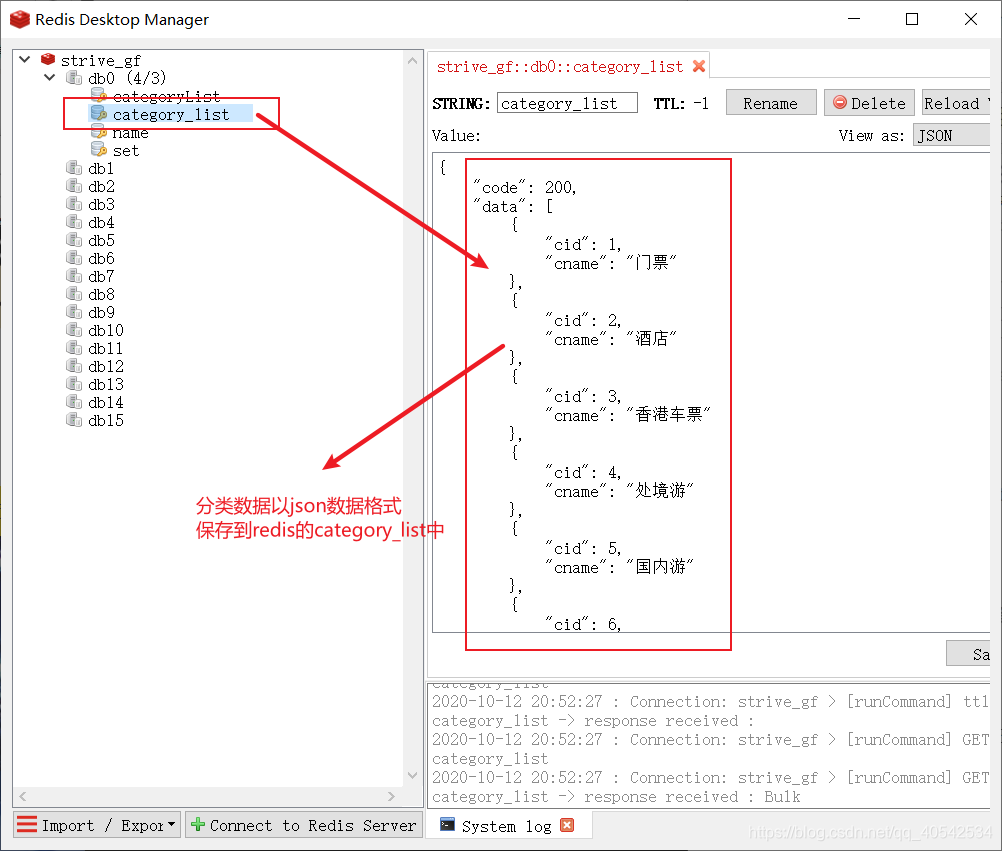Image resolution: width=1002 pixels, height=851 pixels.
Task: Select the db15 label in tree
Action: point(106,420)
